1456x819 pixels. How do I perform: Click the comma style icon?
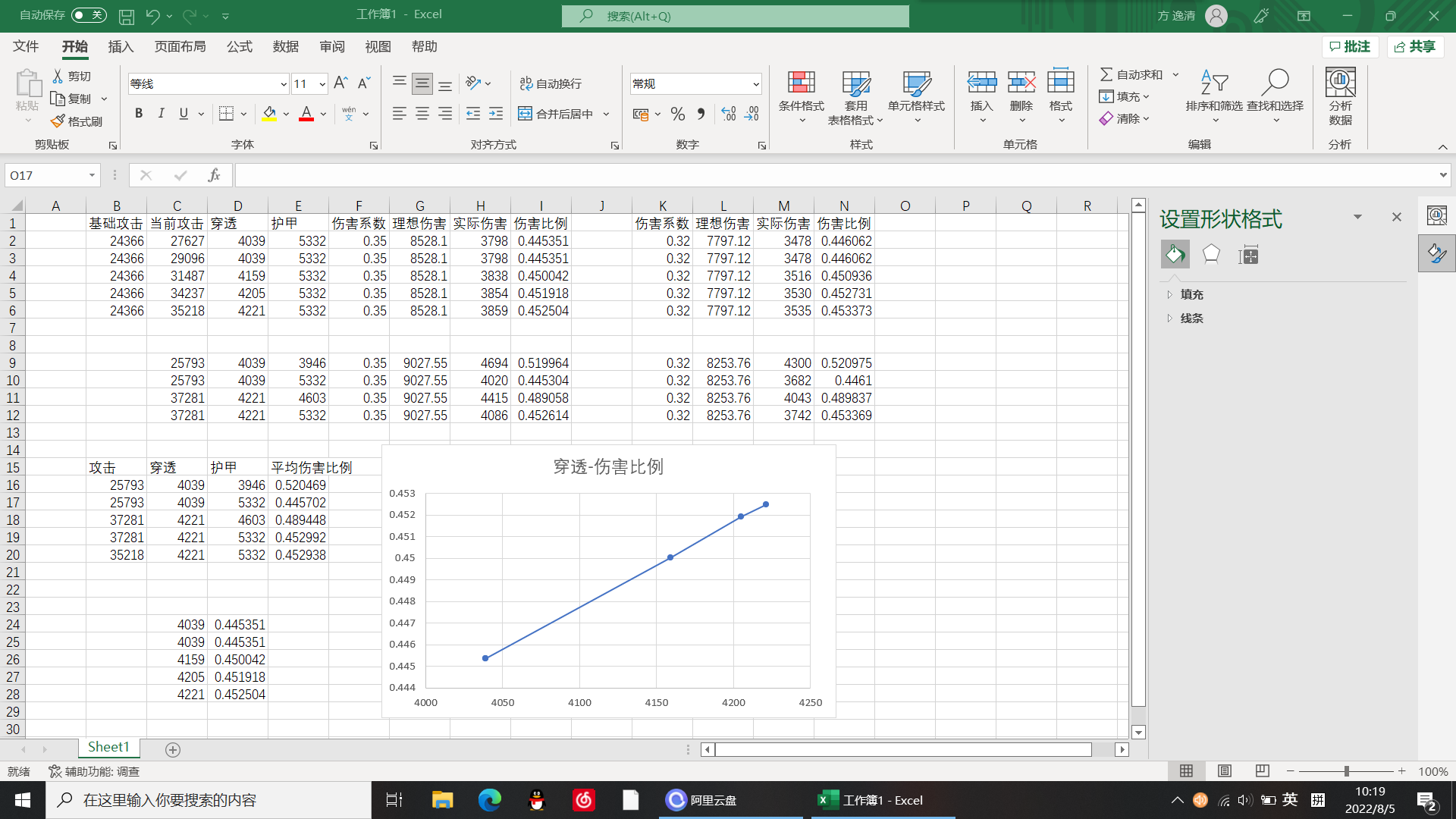tap(701, 114)
